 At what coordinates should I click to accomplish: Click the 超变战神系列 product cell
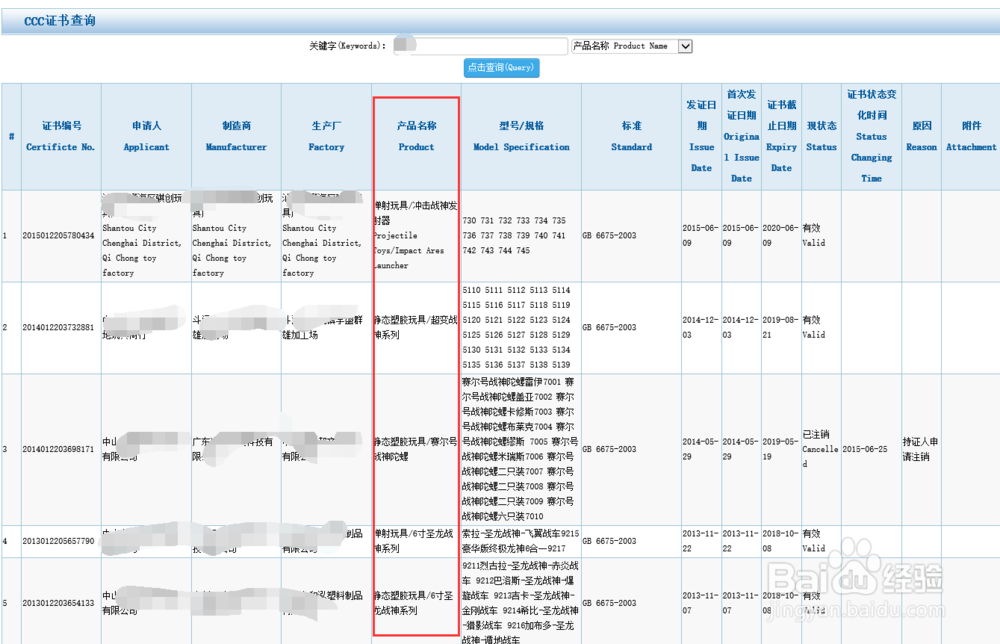tap(416, 328)
